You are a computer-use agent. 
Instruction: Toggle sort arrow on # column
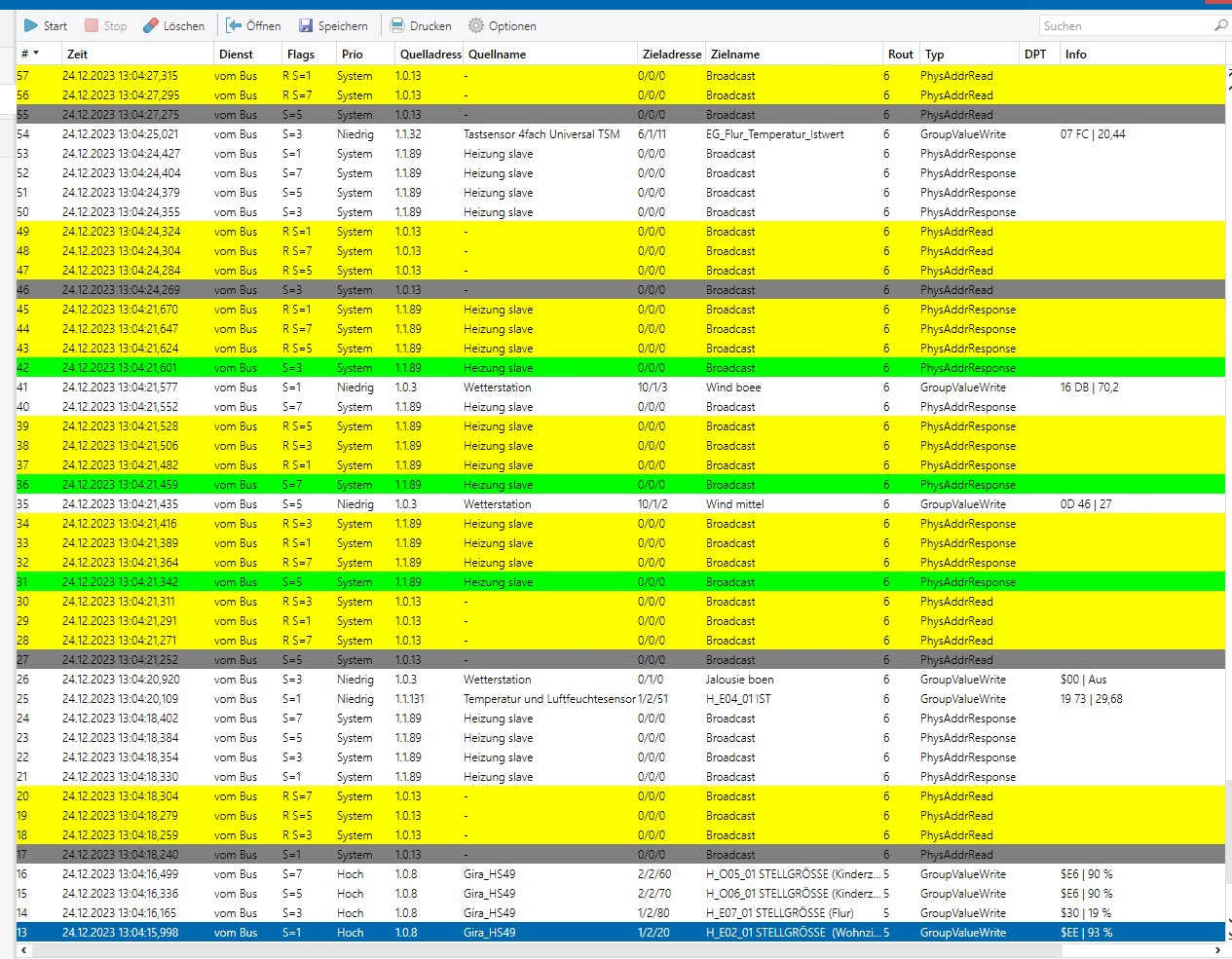click(36, 54)
